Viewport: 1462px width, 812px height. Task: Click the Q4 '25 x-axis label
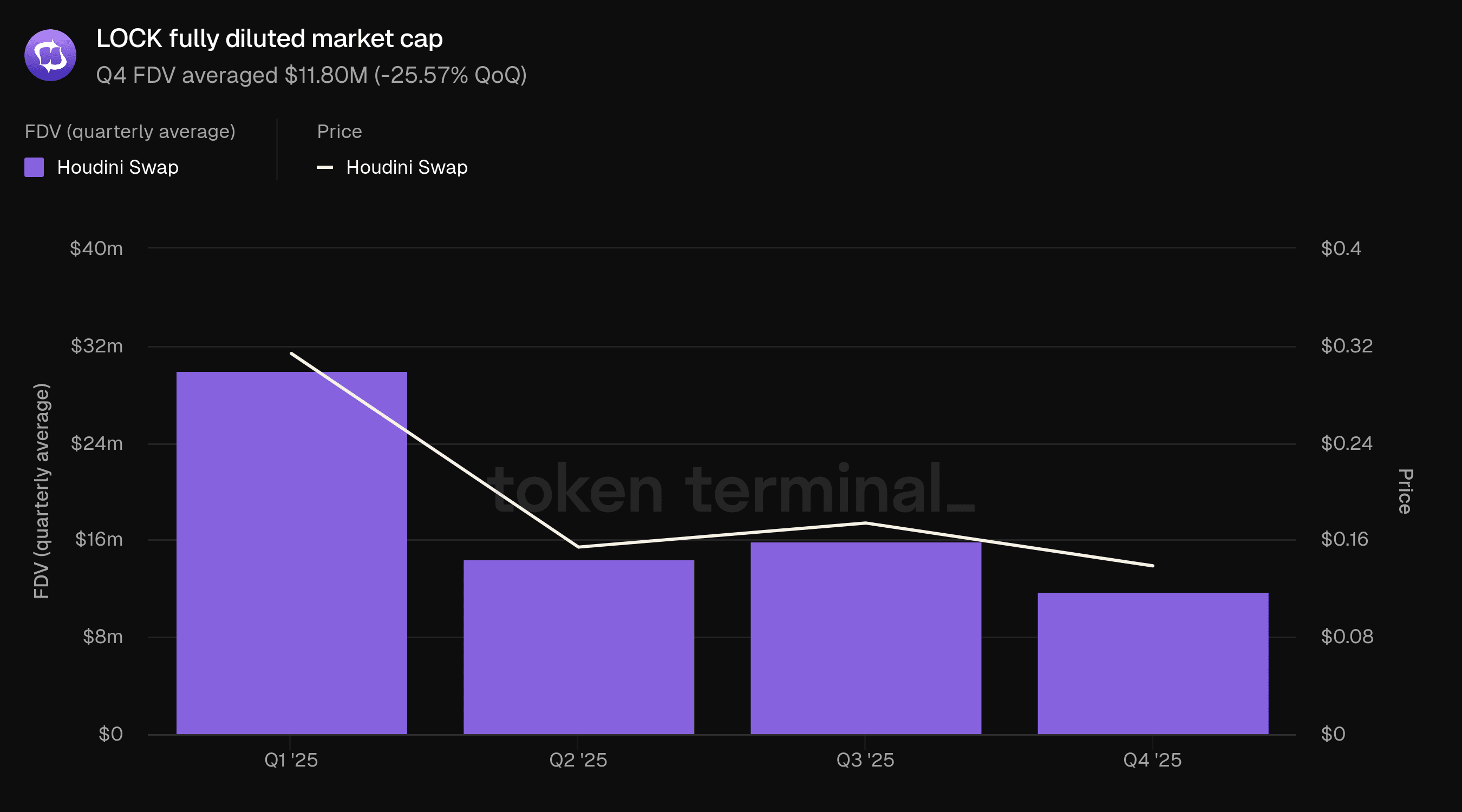(x=1153, y=760)
